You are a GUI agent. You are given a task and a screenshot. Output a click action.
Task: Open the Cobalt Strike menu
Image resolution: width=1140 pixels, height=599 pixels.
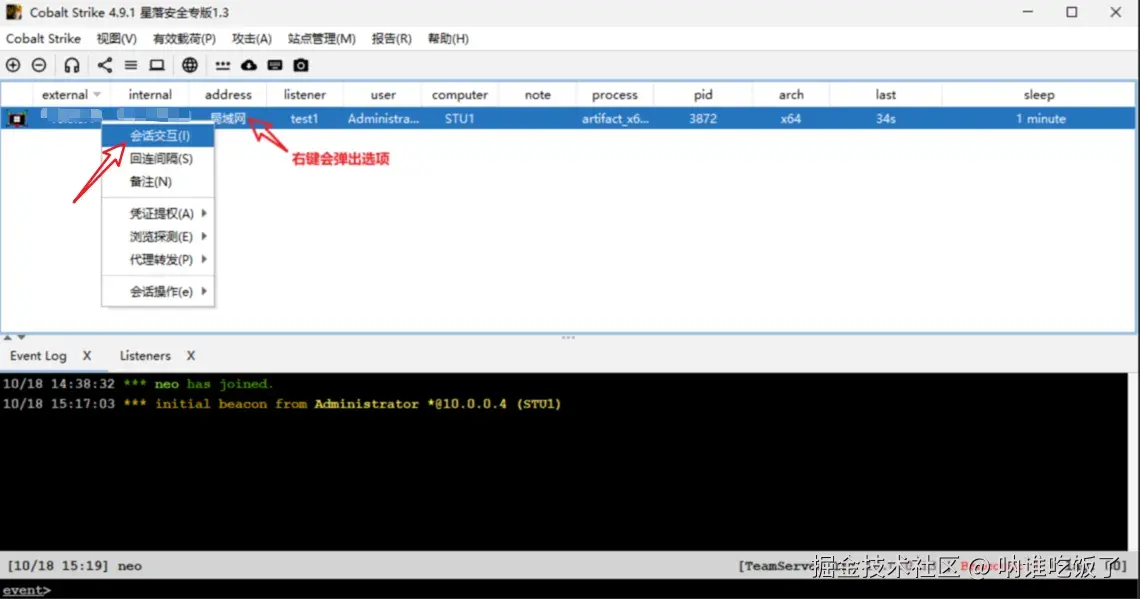pos(43,39)
